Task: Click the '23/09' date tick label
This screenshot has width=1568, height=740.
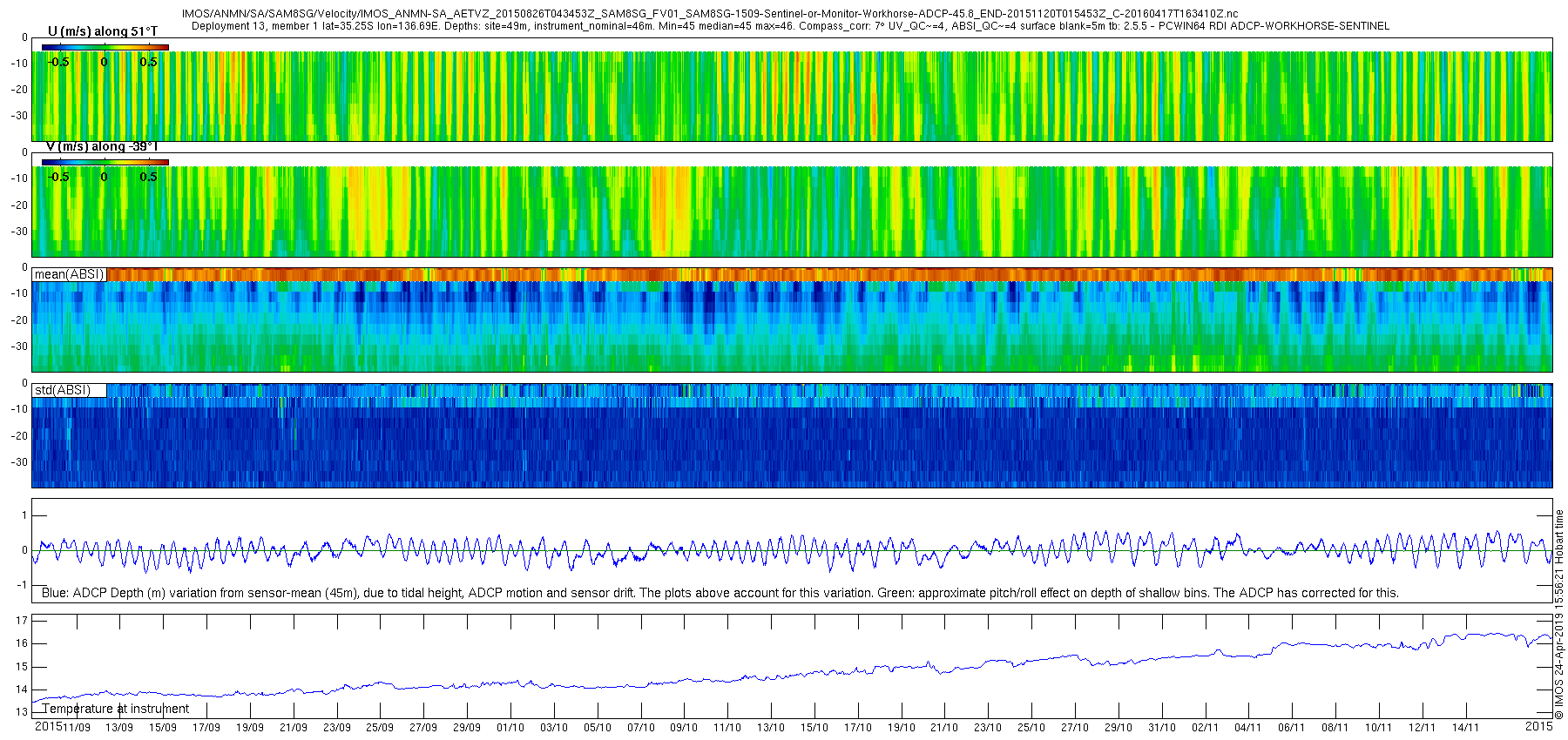Action: click(337, 728)
